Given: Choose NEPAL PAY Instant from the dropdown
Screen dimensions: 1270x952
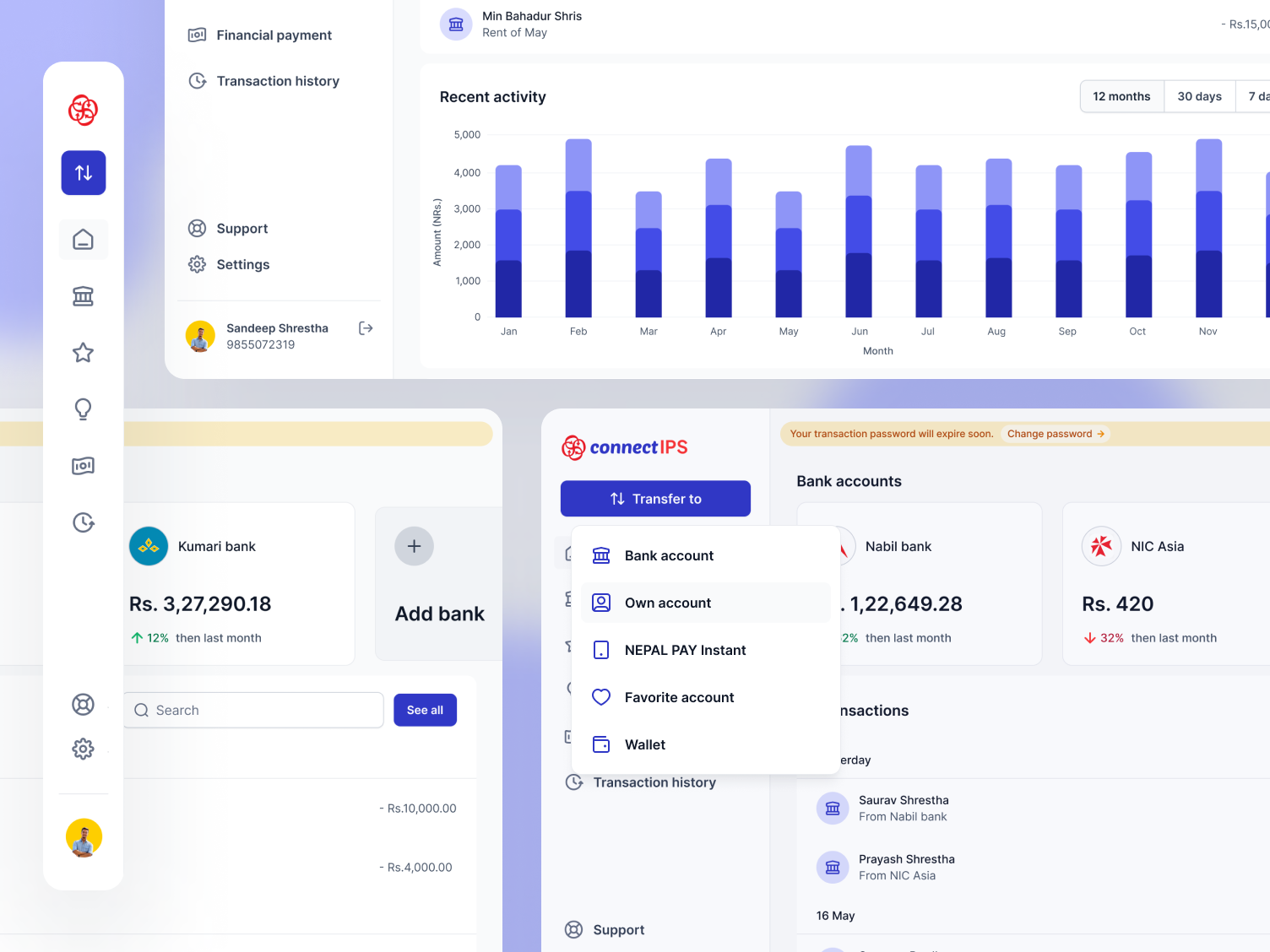Looking at the screenshot, I should pyautogui.click(x=685, y=650).
